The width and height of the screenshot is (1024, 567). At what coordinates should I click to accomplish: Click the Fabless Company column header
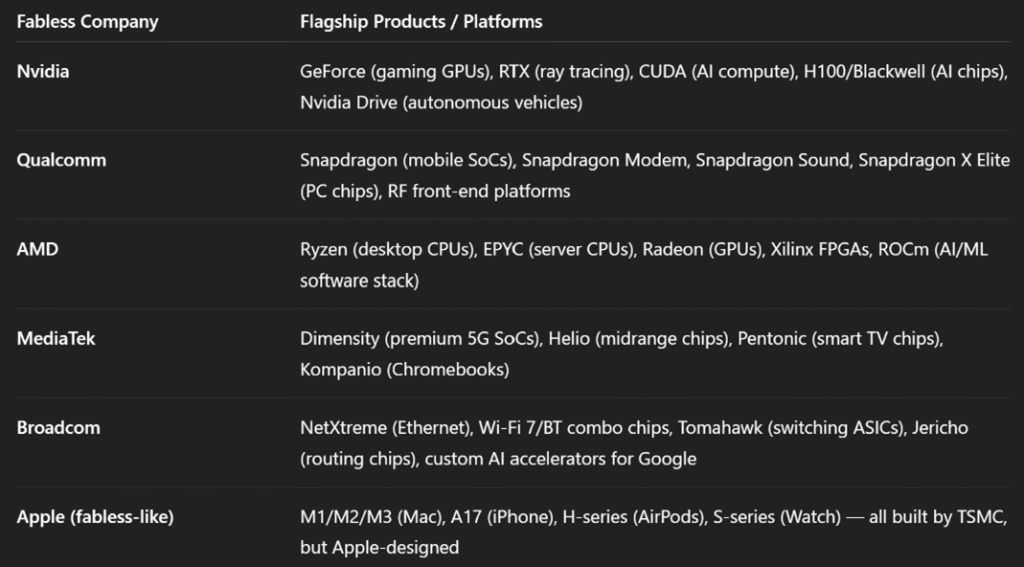[x=87, y=22]
